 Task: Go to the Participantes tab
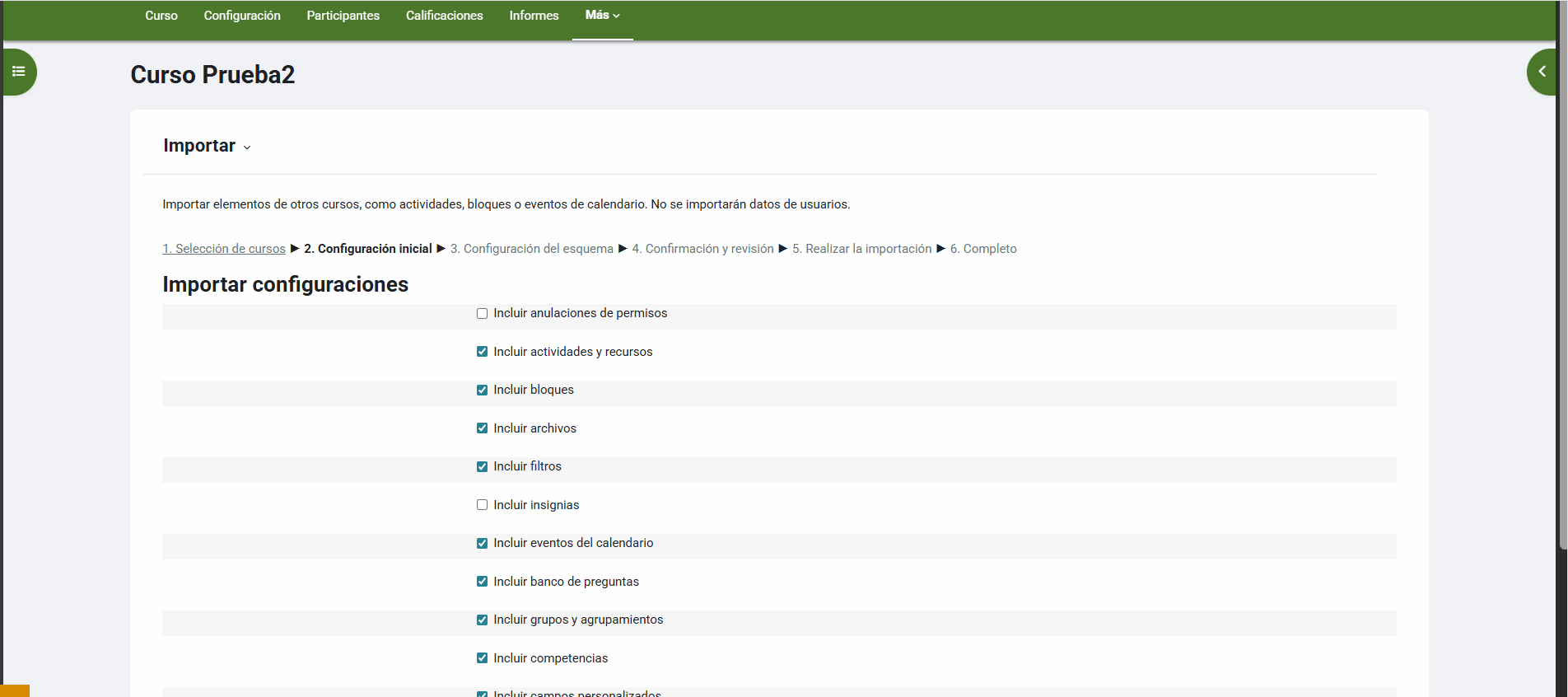343,16
